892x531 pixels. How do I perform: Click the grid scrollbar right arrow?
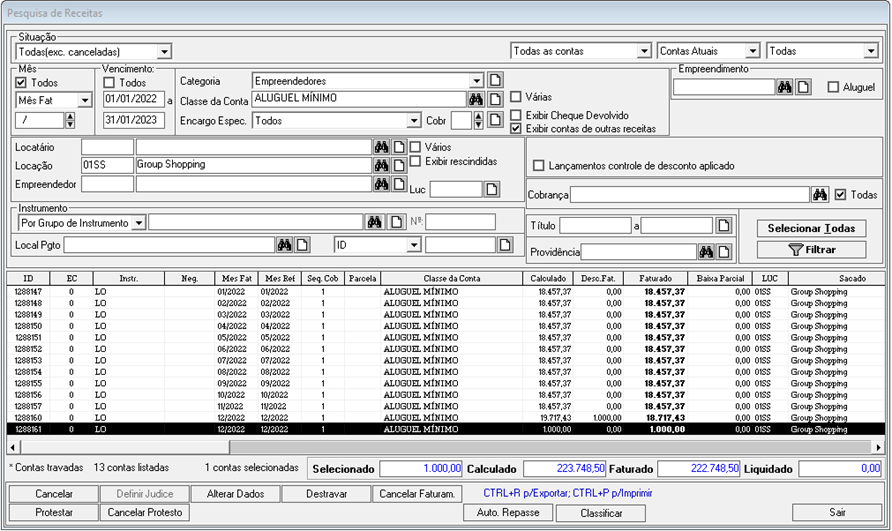[x=878, y=447]
